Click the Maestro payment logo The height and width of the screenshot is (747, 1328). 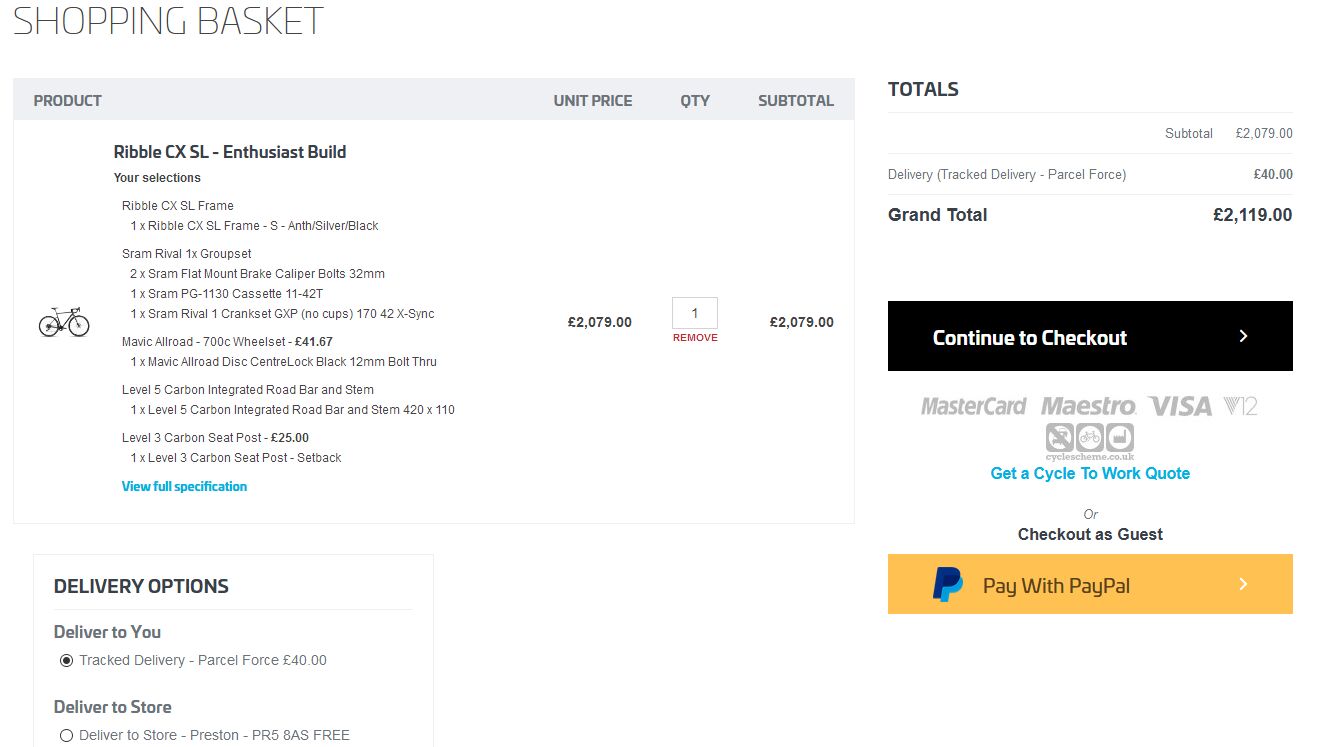click(1088, 406)
